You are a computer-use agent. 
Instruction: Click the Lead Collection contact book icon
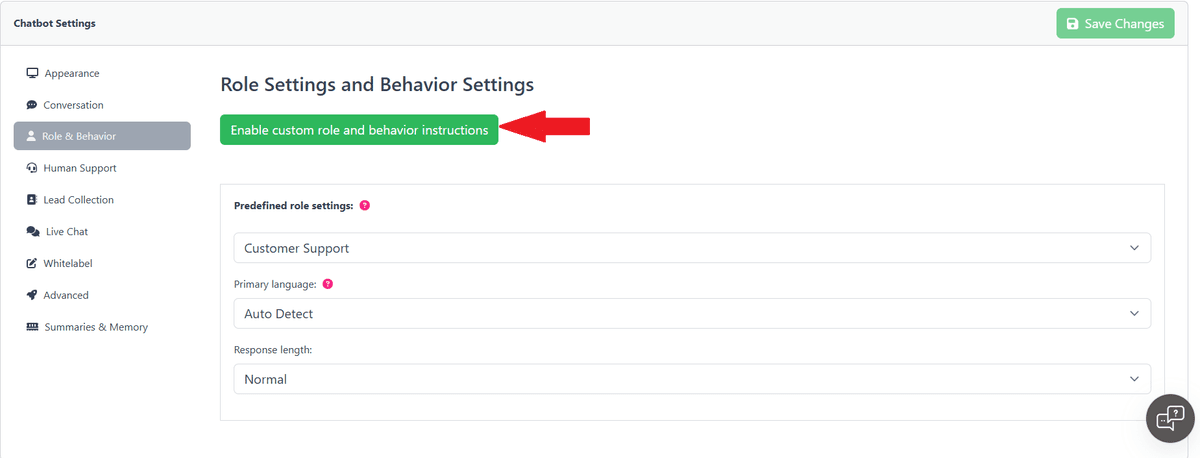tap(32, 200)
